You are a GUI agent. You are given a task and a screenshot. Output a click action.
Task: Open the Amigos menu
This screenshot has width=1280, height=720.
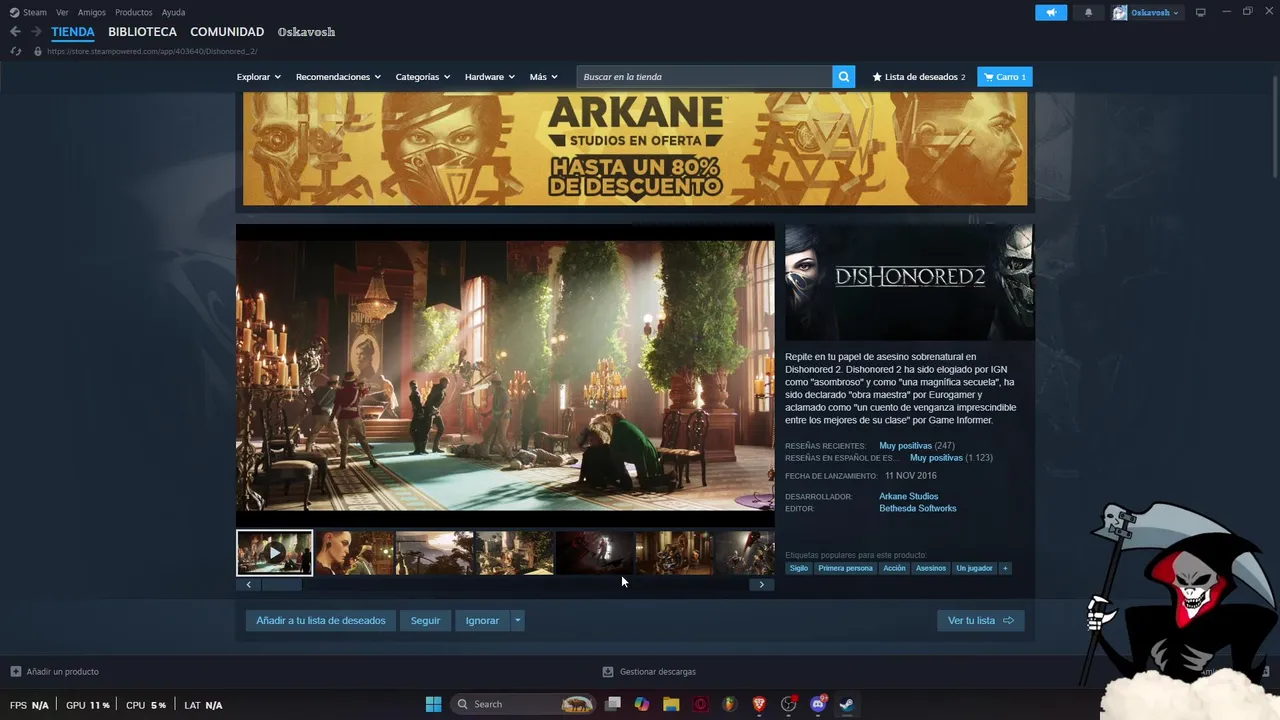(92, 12)
